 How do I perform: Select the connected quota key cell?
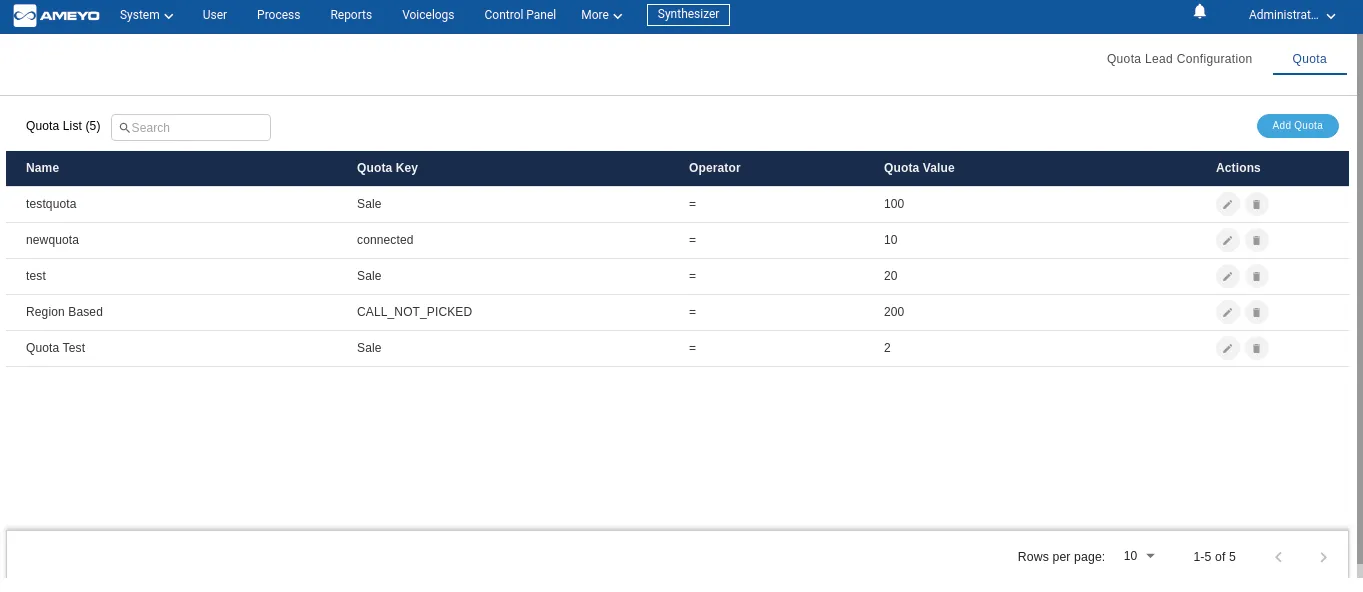pyautogui.click(x=385, y=240)
